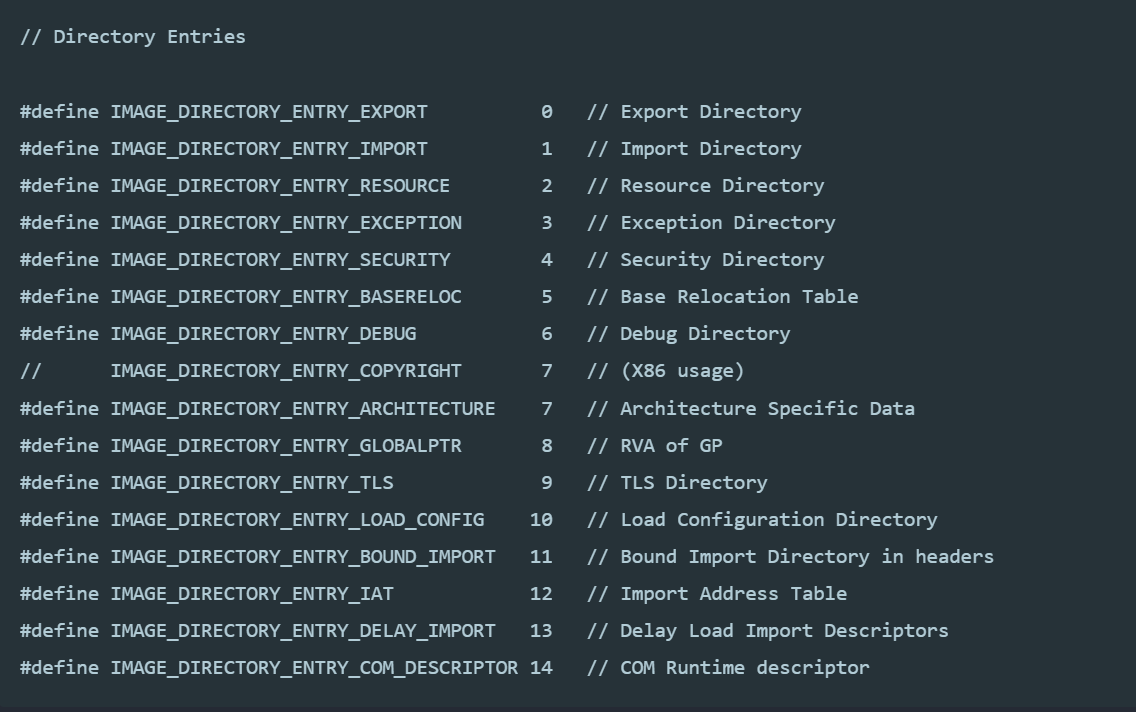Click the '// RVA of GP' comment
Viewport: 1136px width, 712px height.
654,445
